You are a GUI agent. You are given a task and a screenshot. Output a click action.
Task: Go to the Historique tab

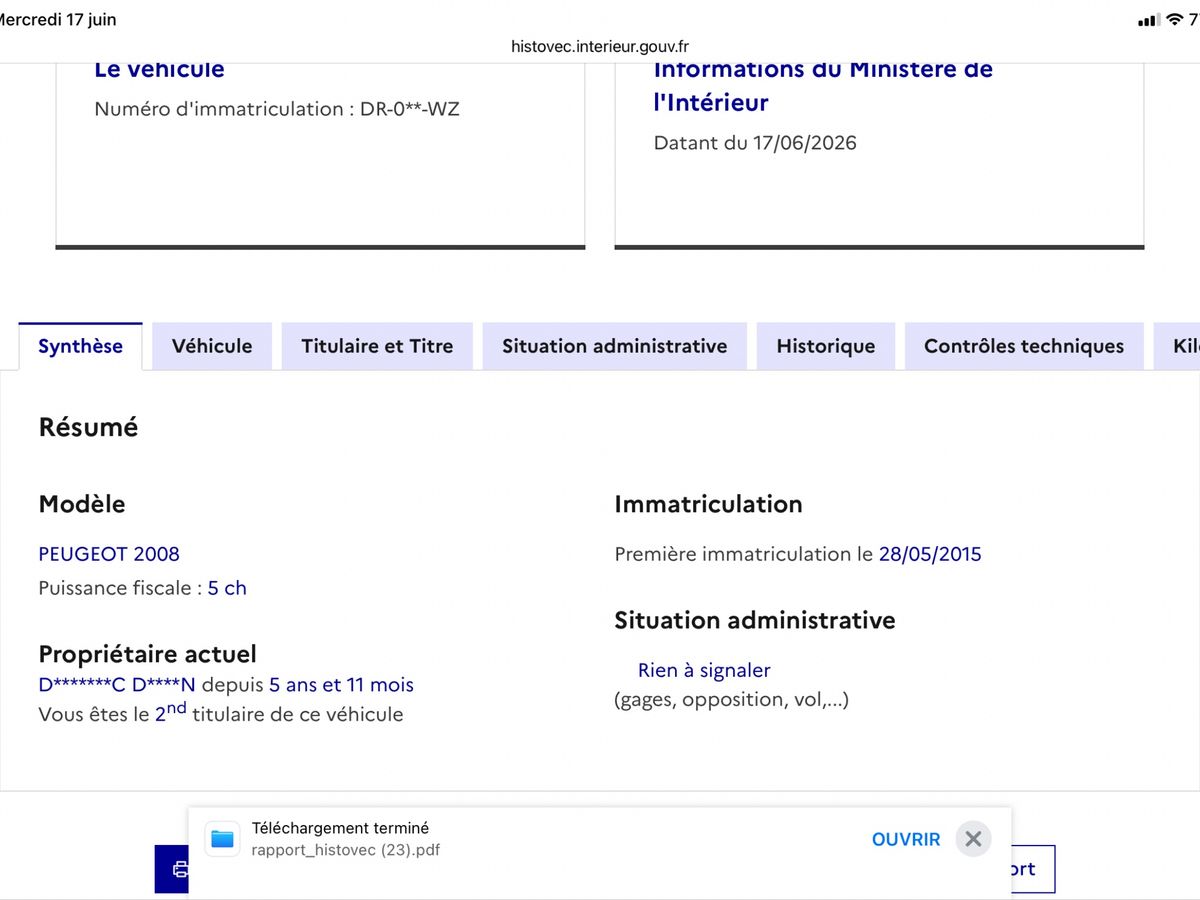tap(826, 346)
